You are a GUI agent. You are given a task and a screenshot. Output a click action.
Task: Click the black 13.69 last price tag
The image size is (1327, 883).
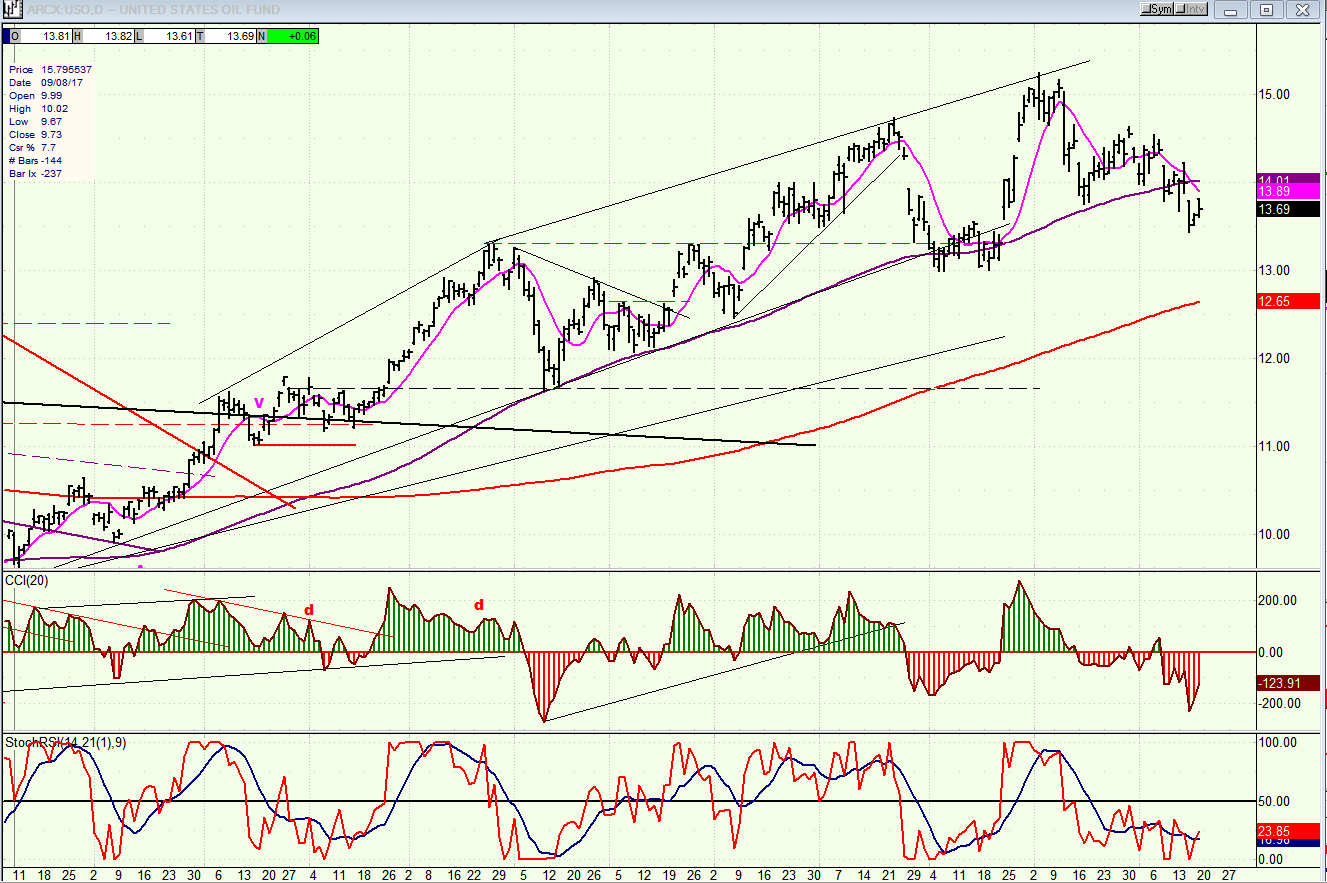[1288, 210]
